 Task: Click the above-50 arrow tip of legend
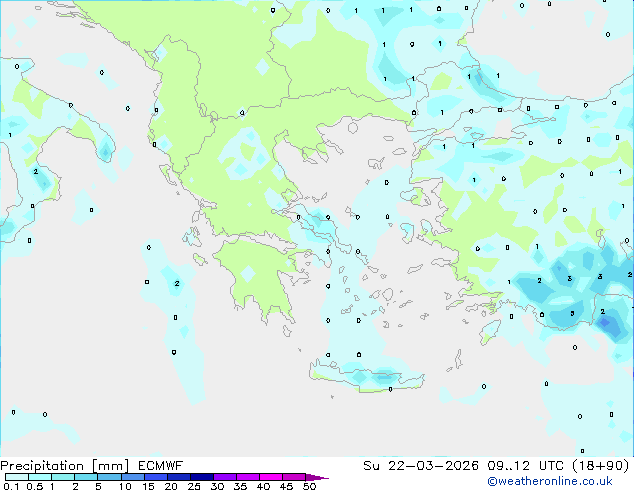[x=317, y=477]
